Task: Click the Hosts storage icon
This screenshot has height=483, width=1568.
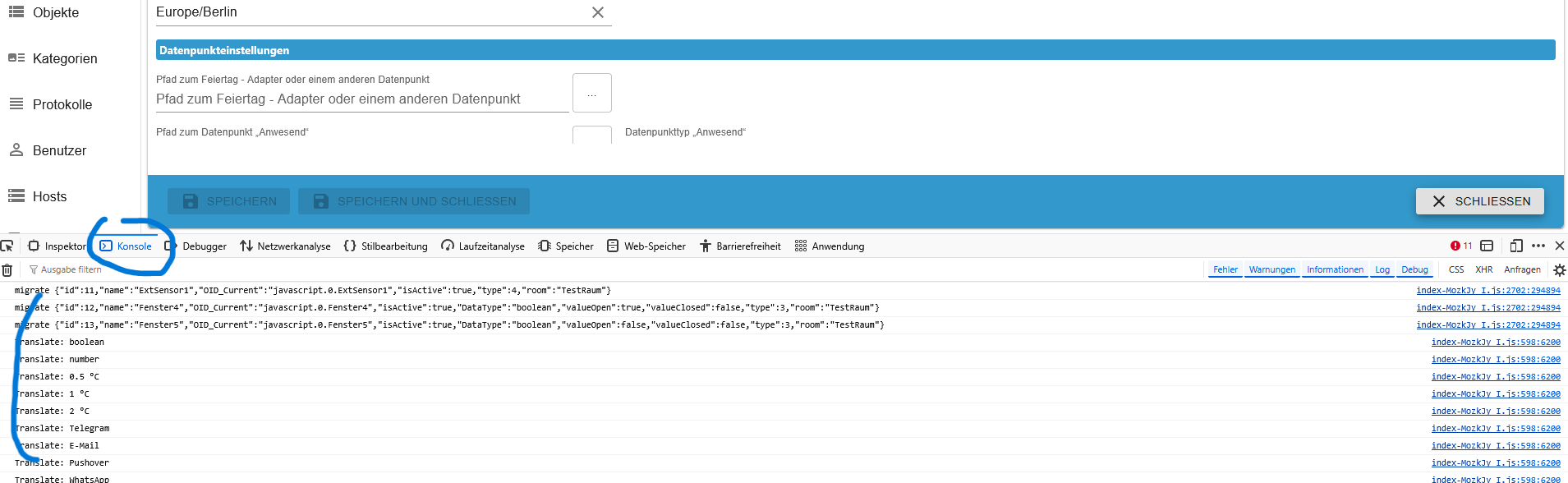Action: (16, 195)
